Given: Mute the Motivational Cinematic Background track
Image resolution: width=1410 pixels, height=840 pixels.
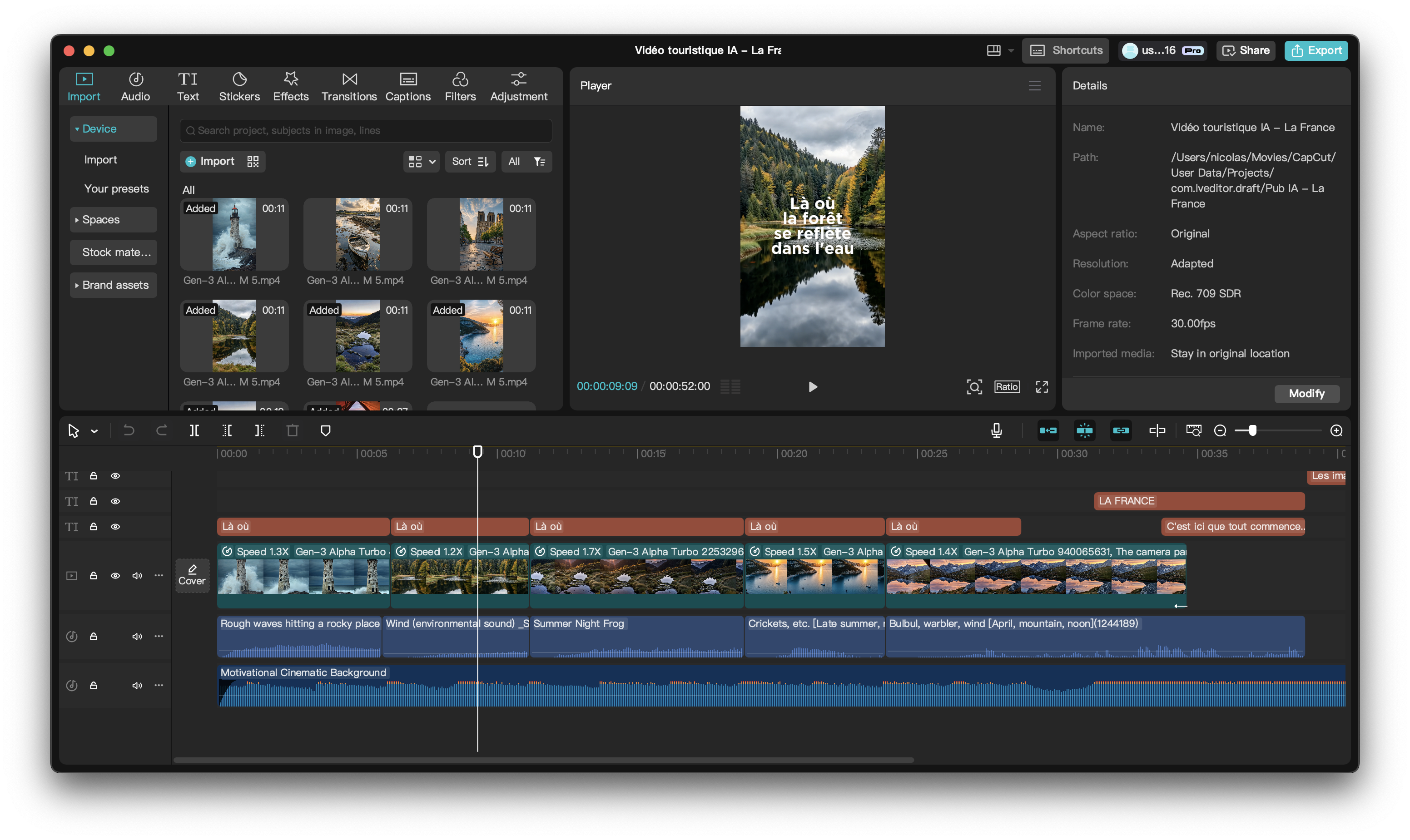Looking at the screenshot, I should click(137, 686).
